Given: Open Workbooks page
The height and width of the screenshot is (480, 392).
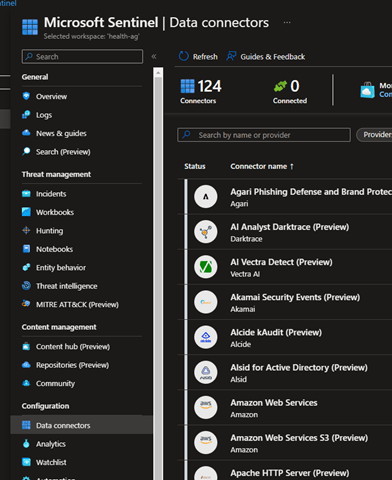Looking at the screenshot, I should 55,212.
